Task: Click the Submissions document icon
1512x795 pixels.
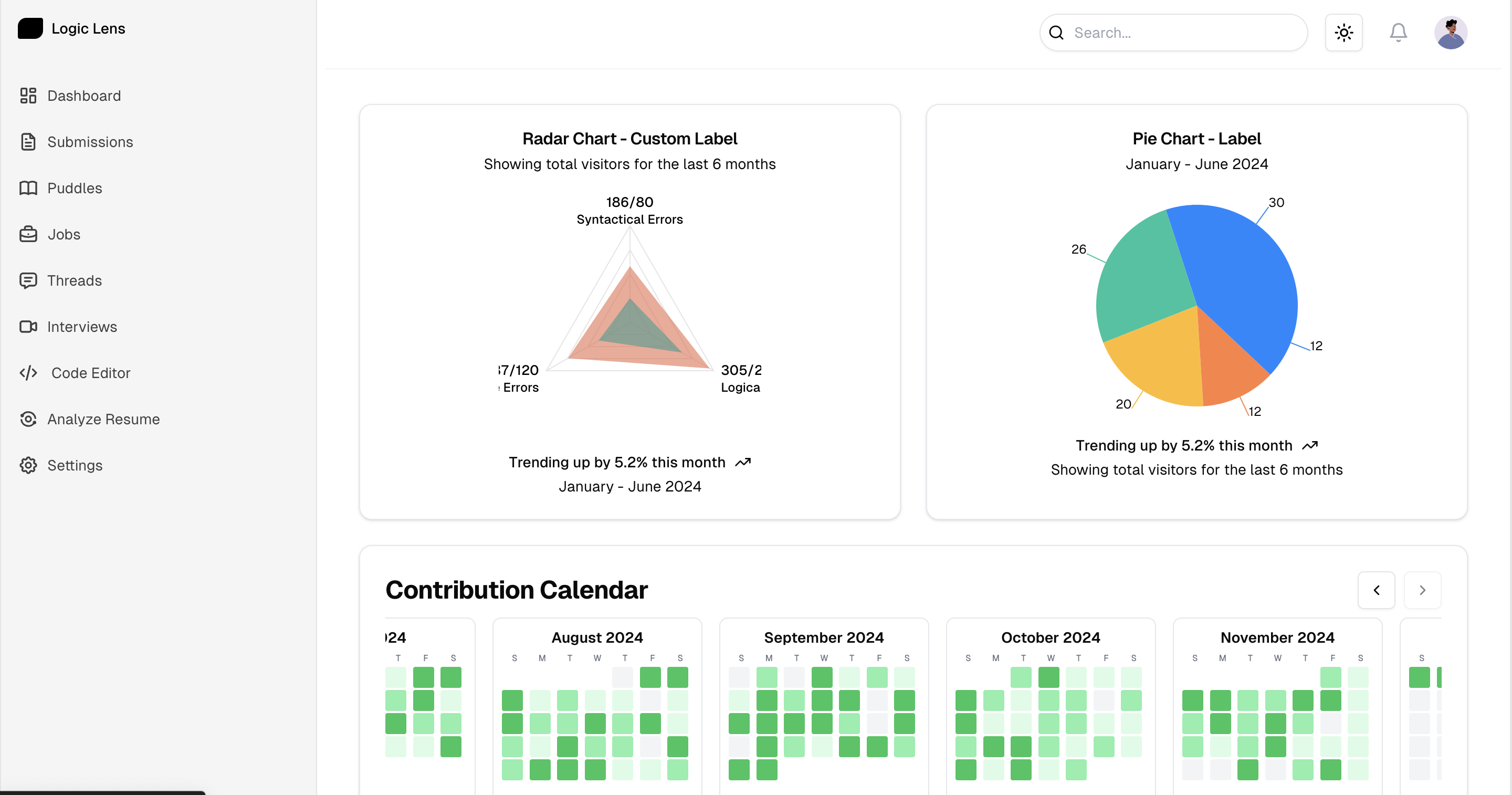Action: pos(28,142)
